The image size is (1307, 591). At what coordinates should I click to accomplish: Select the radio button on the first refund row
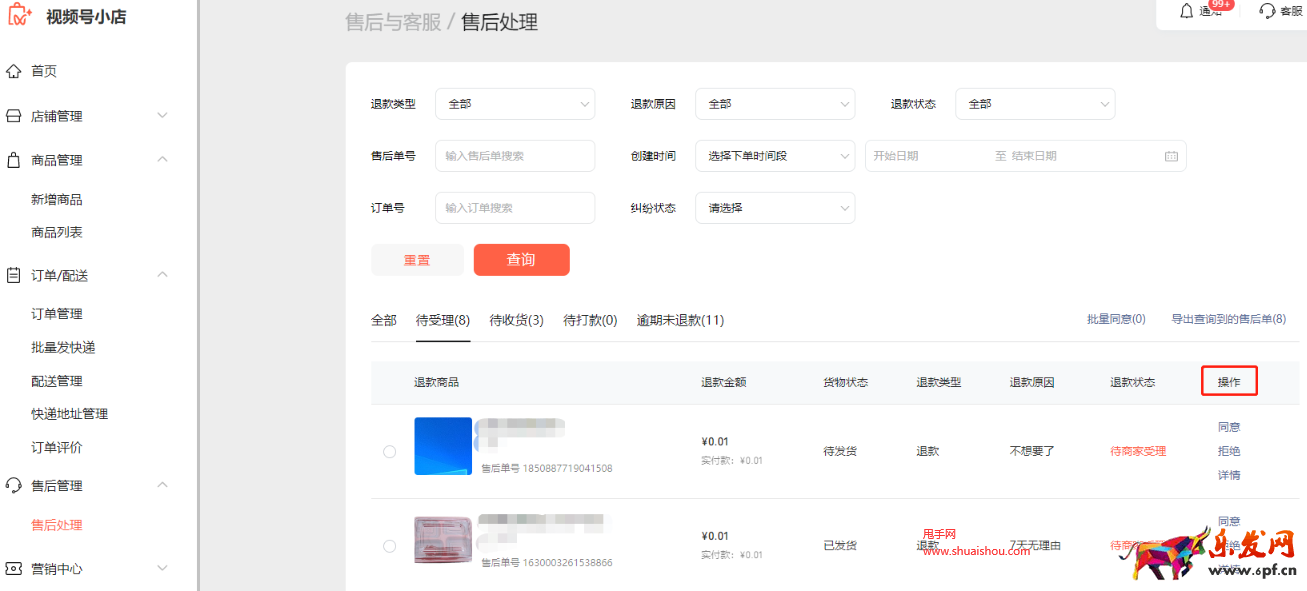click(389, 450)
